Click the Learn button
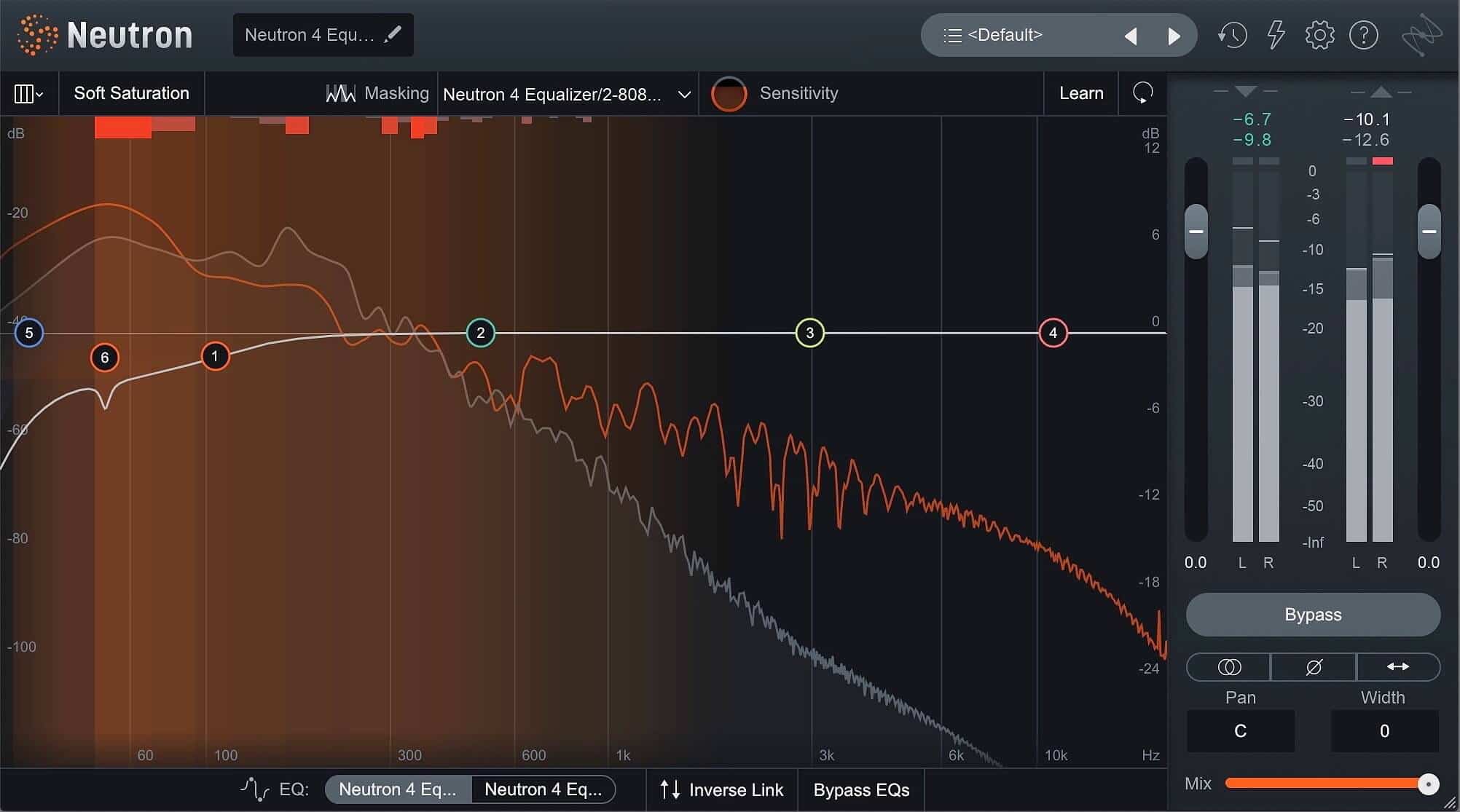The width and height of the screenshot is (1460, 812). [x=1081, y=93]
